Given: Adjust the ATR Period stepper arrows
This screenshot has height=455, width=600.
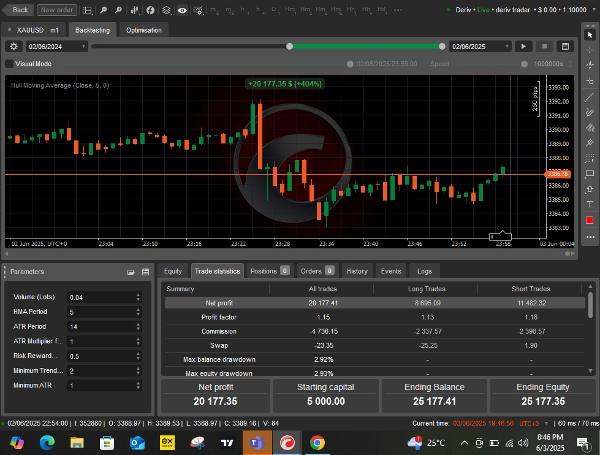Looking at the screenshot, I should tap(138, 326).
